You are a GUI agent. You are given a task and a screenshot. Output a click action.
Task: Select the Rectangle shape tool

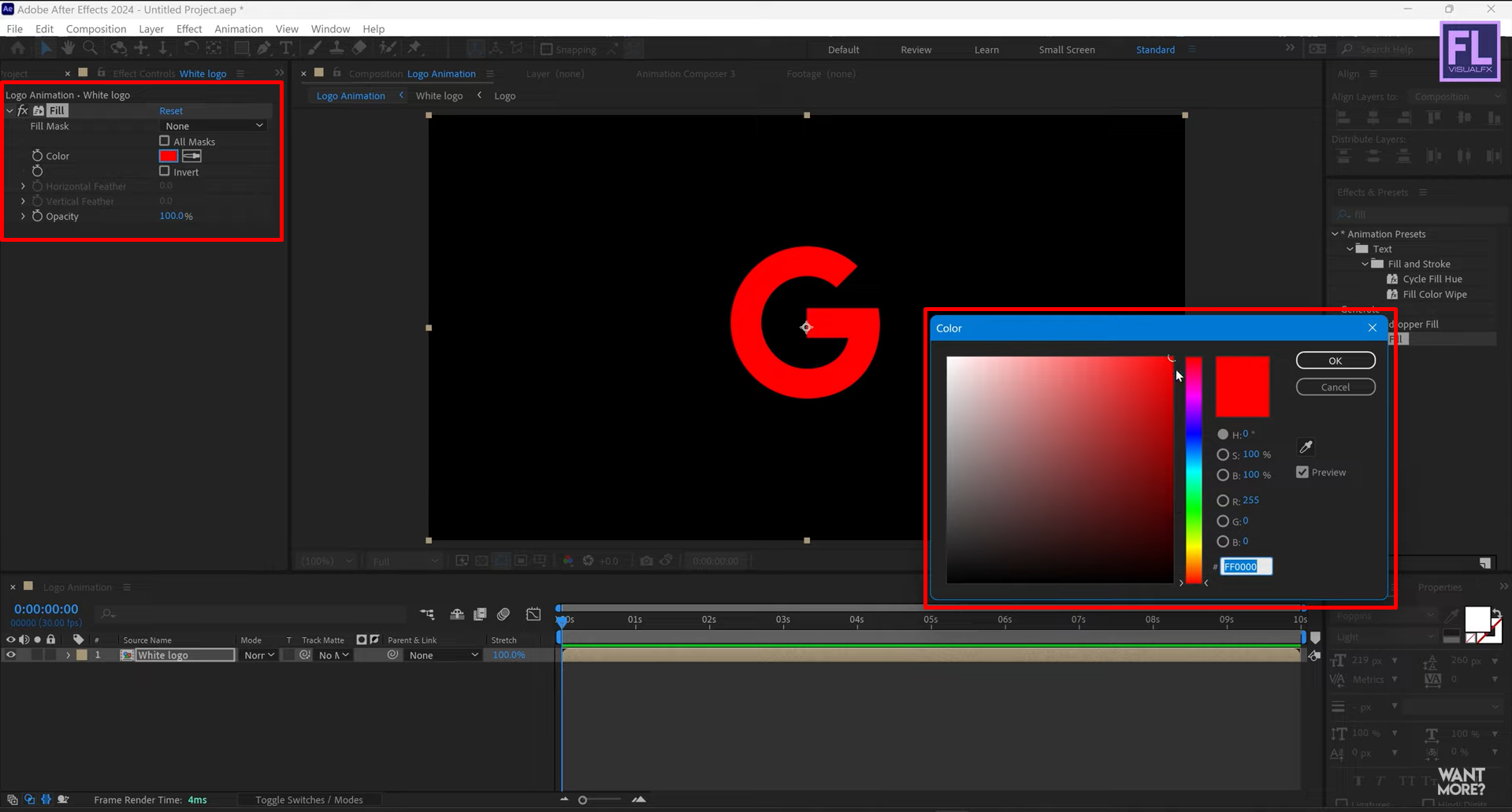[x=241, y=49]
